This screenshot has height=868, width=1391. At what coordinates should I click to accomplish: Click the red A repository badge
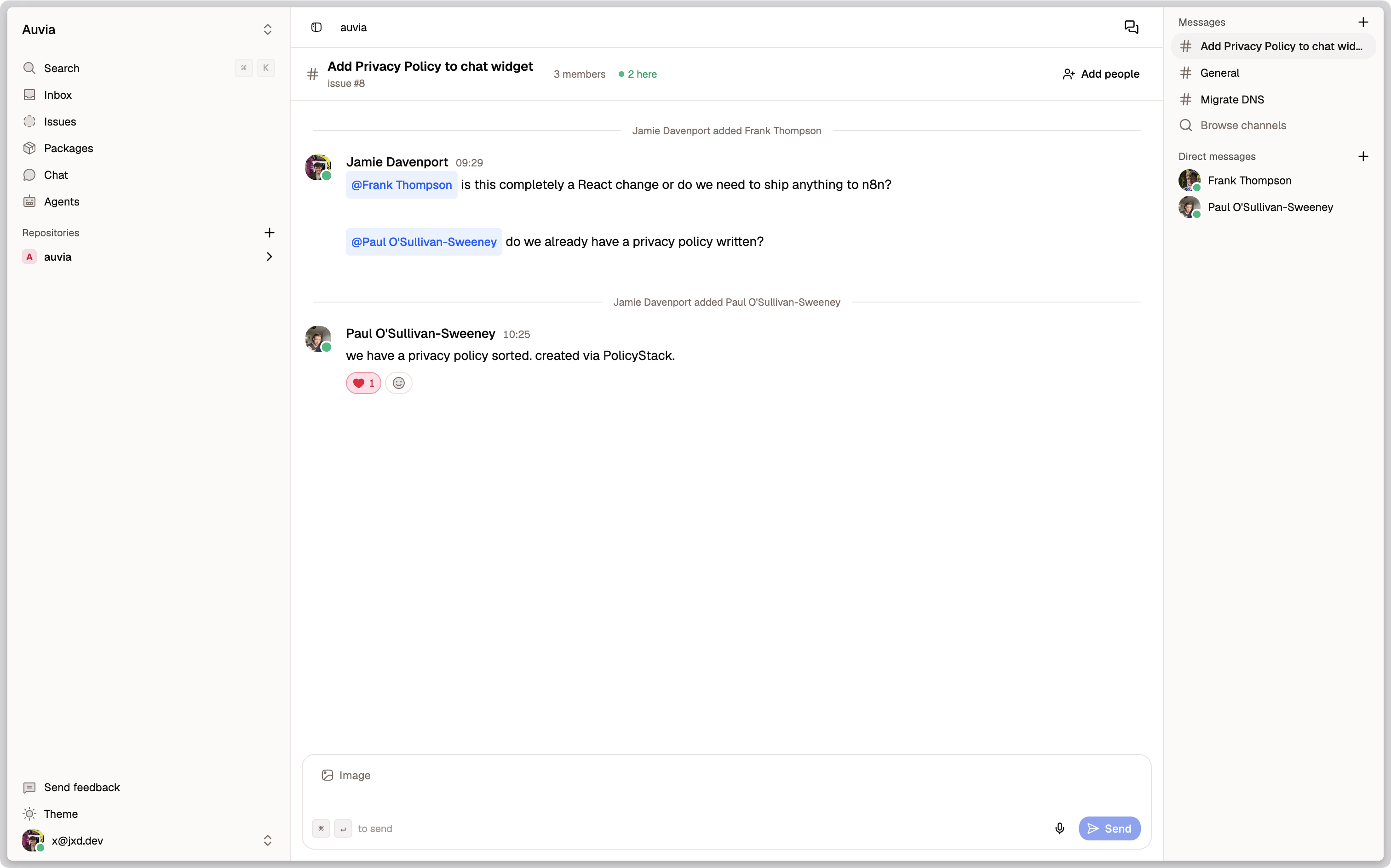[x=29, y=257]
